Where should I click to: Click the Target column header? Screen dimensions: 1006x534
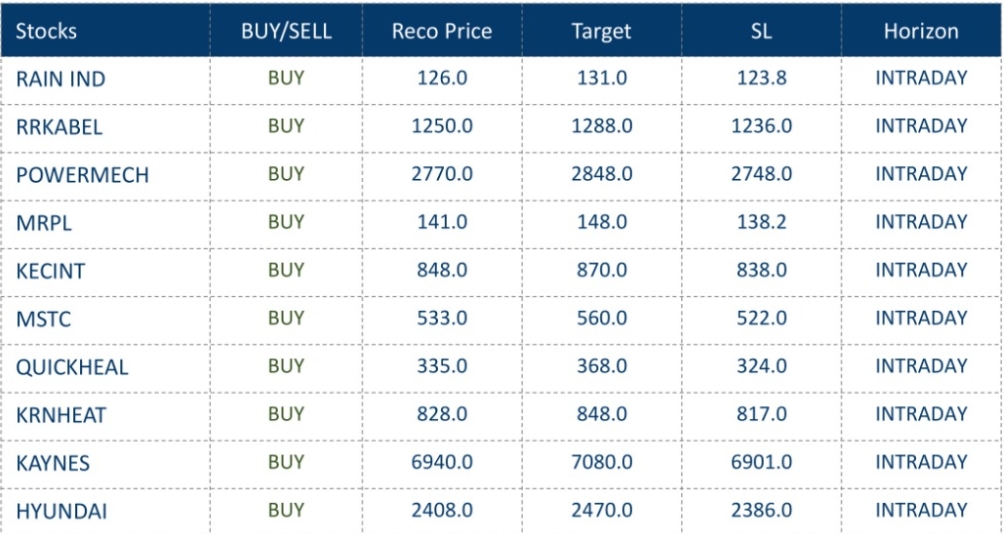point(601,31)
